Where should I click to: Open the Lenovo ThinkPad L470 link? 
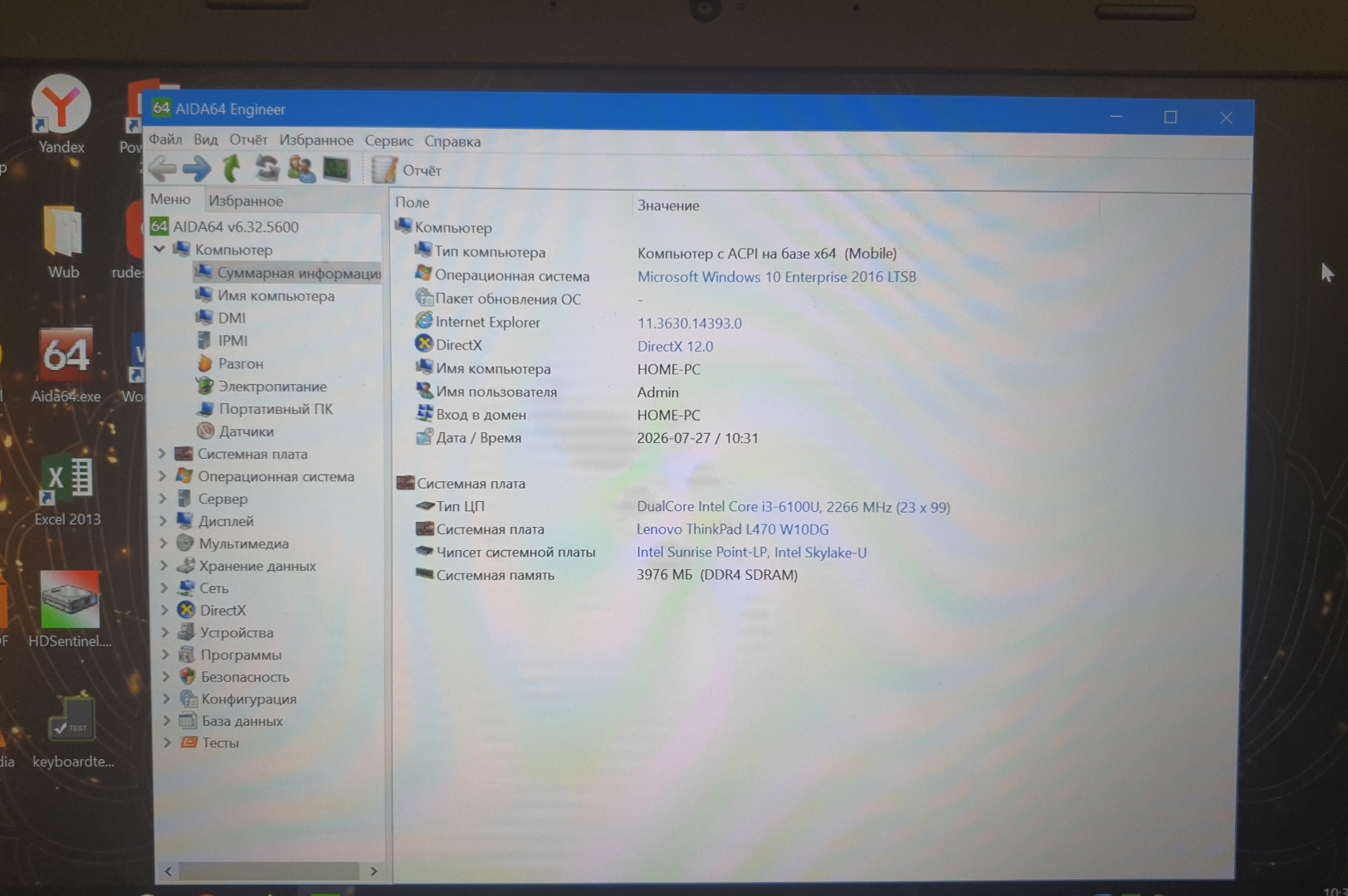click(x=732, y=529)
